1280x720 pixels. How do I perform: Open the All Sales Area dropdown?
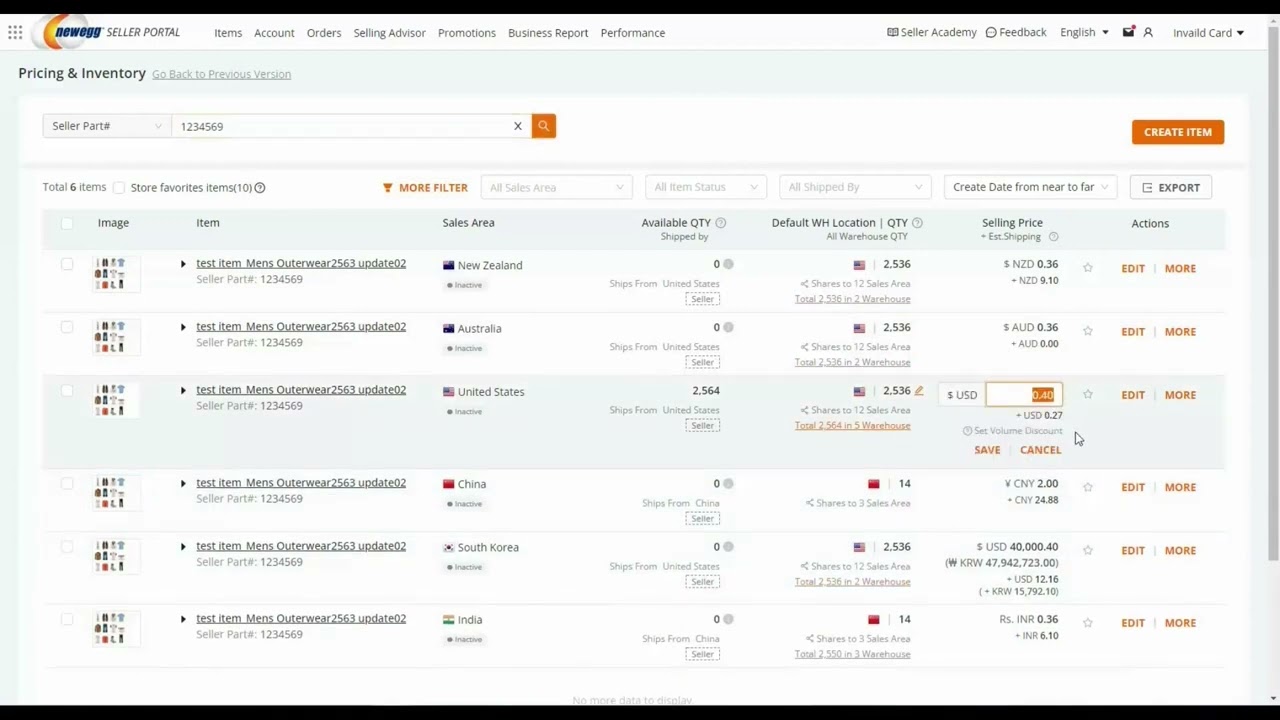[x=556, y=187]
